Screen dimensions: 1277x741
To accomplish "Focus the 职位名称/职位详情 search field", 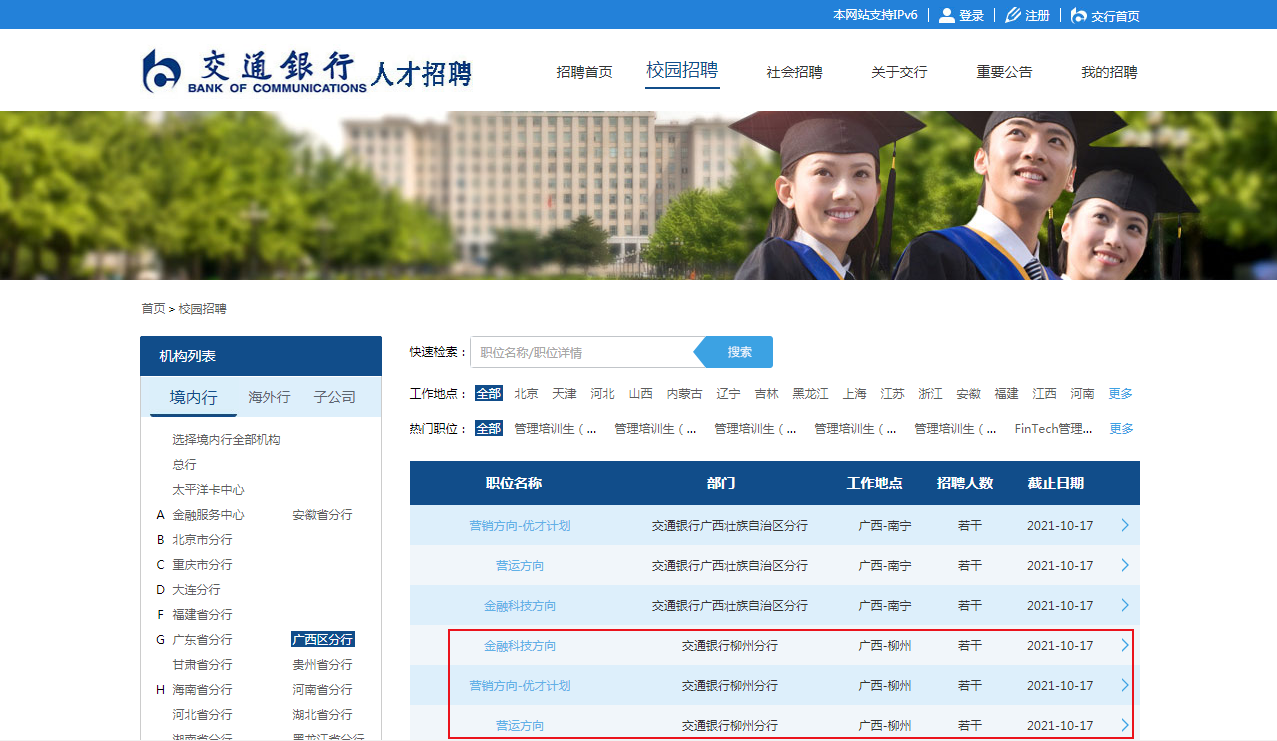I will 582,352.
